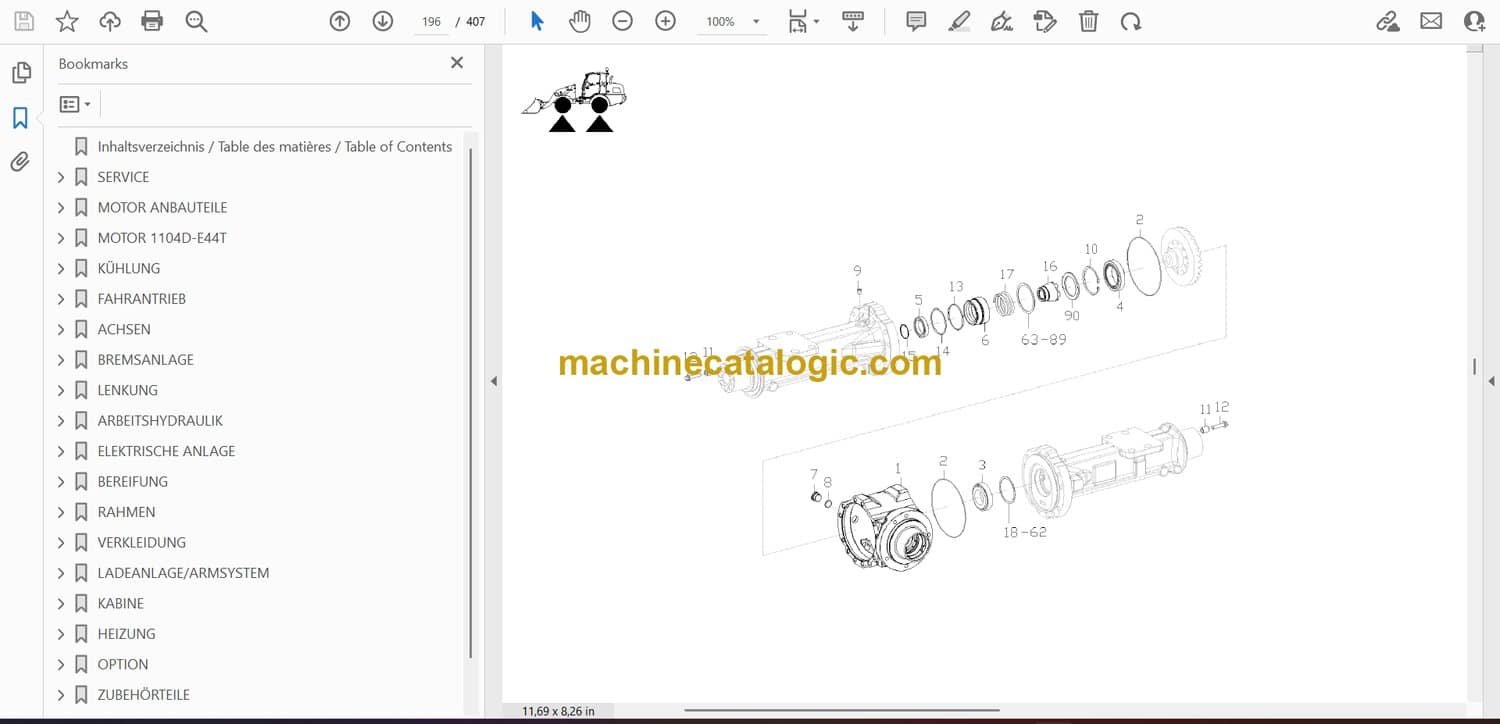This screenshot has height=724, width=1500.
Task: Select the Highlight text pen tool
Action: click(959, 21)
